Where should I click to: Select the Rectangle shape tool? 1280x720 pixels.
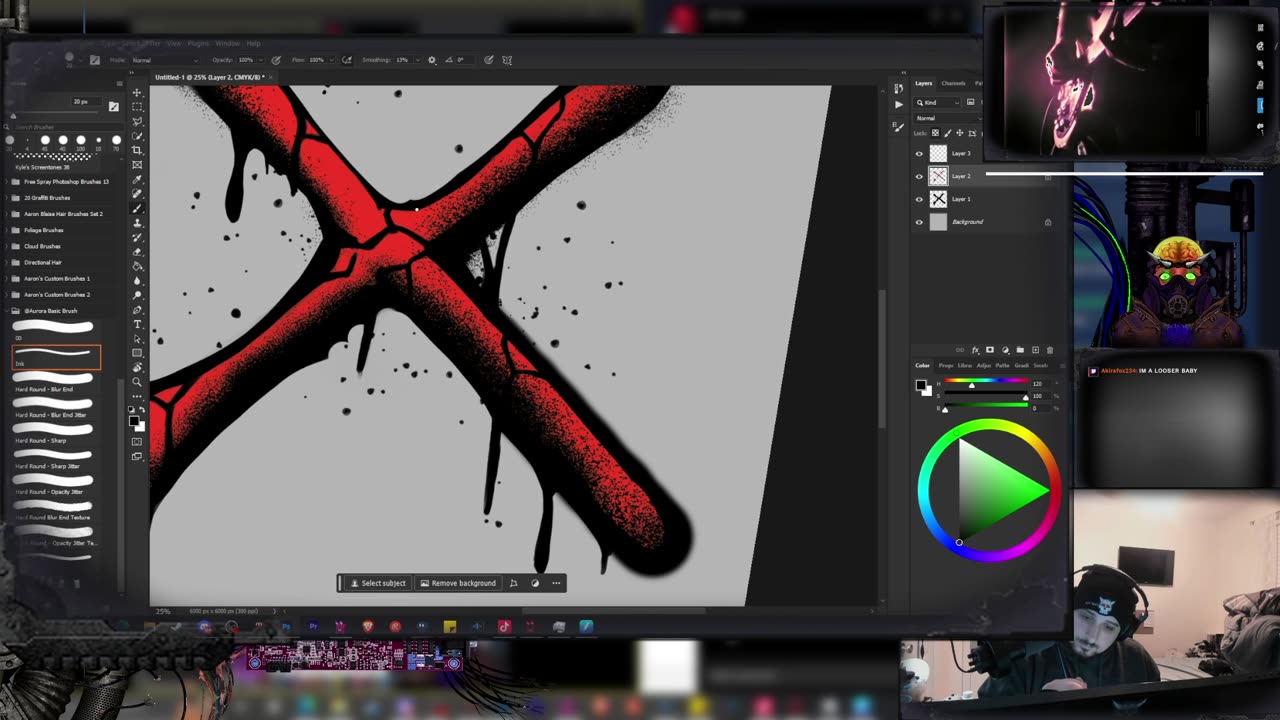138,353
